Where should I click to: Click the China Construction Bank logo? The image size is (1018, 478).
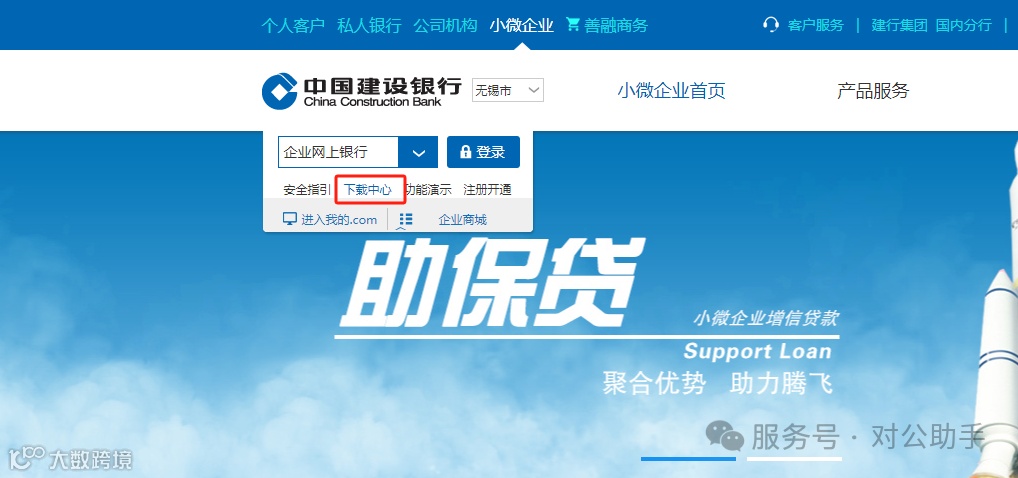362,92
